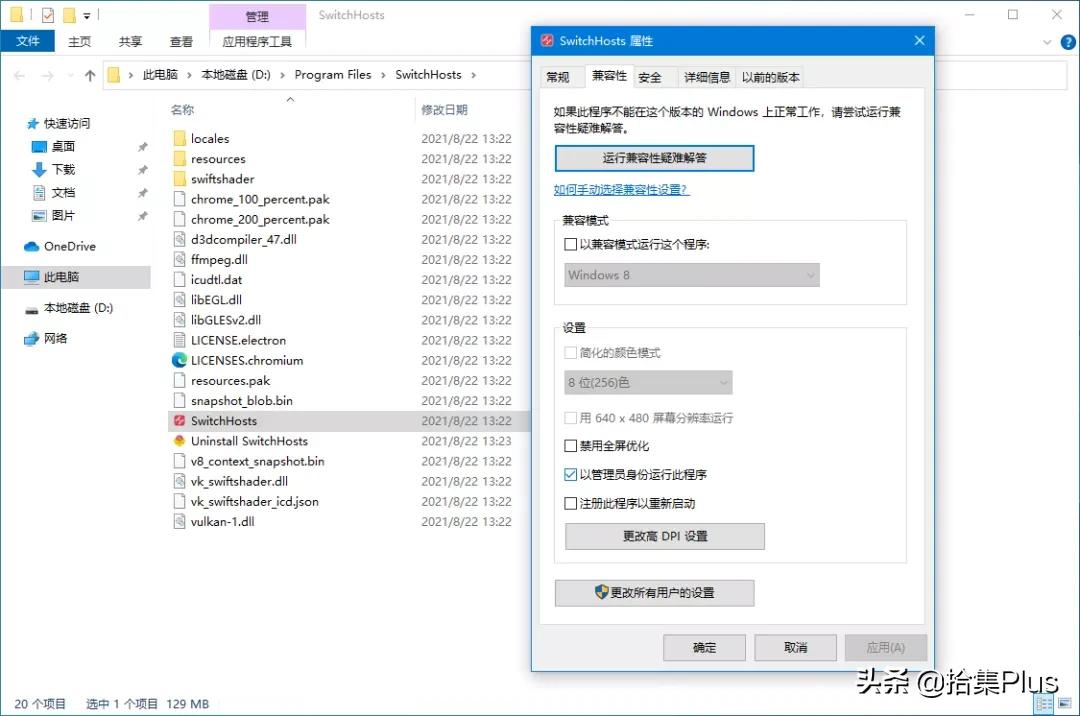
Task: Expand the ribbon chevron in Explorer
Action: click(1047, 42)
